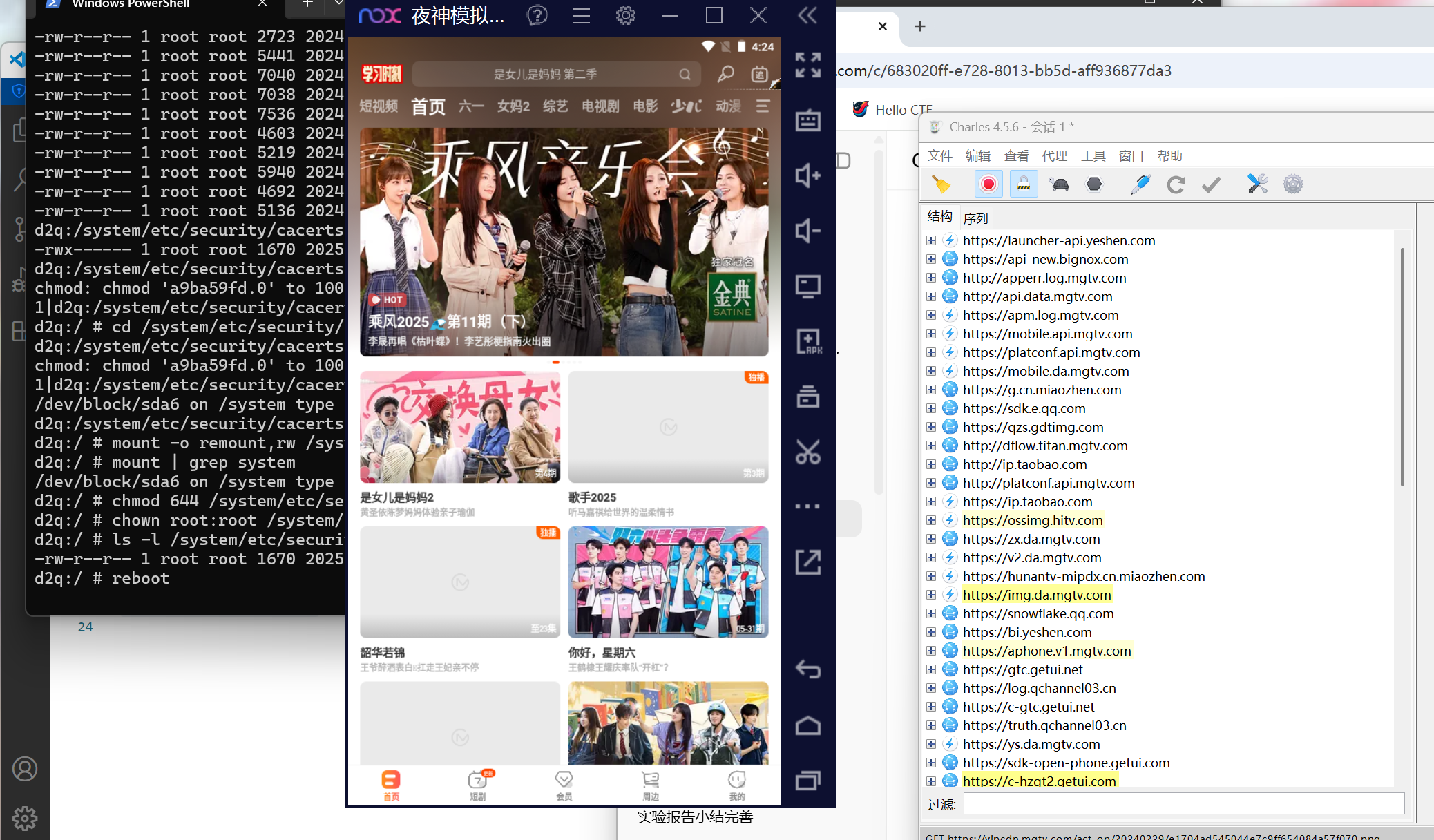This screenshot has width=1434, height=840.
Task: Switch to Charles 序列 tab
Action: pyautogui.click(x=975, y=218)
